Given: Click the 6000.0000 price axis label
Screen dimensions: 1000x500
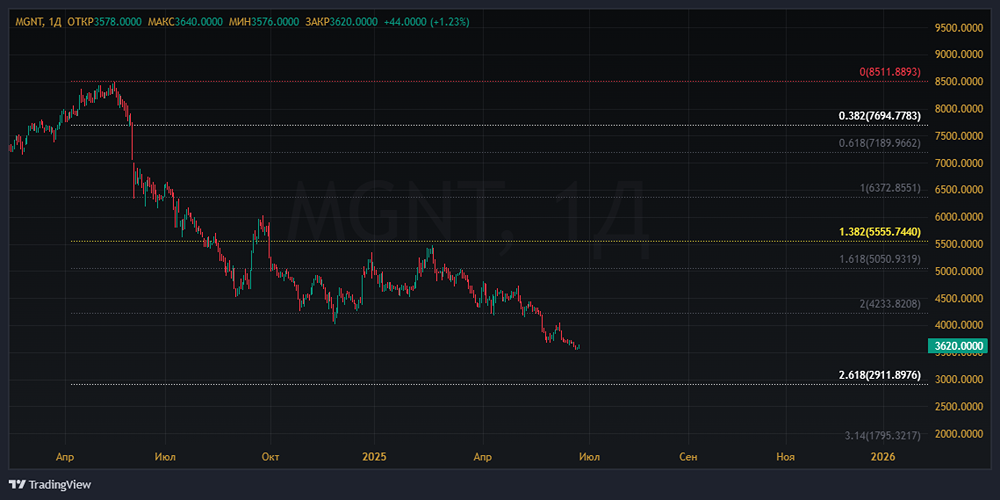Looking at the screenshot, I should click(x=959, y=217).
